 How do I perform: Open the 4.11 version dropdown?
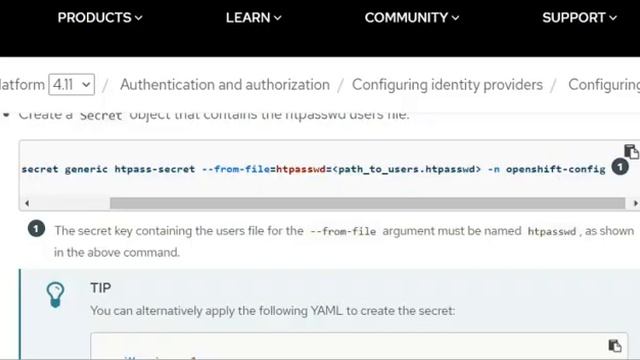[71, 84]
